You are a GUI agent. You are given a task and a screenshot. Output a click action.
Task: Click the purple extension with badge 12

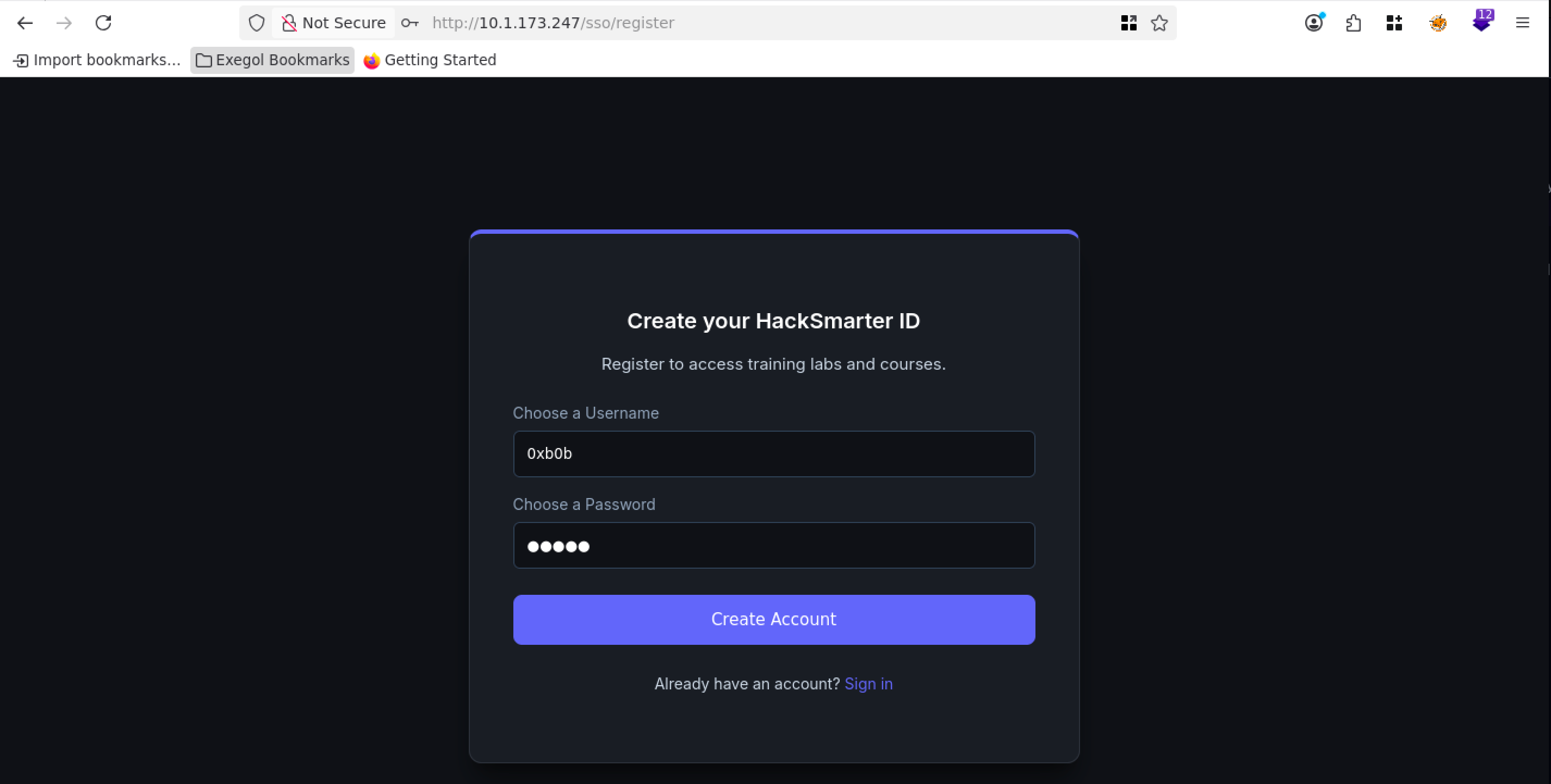coord(1481,23)
